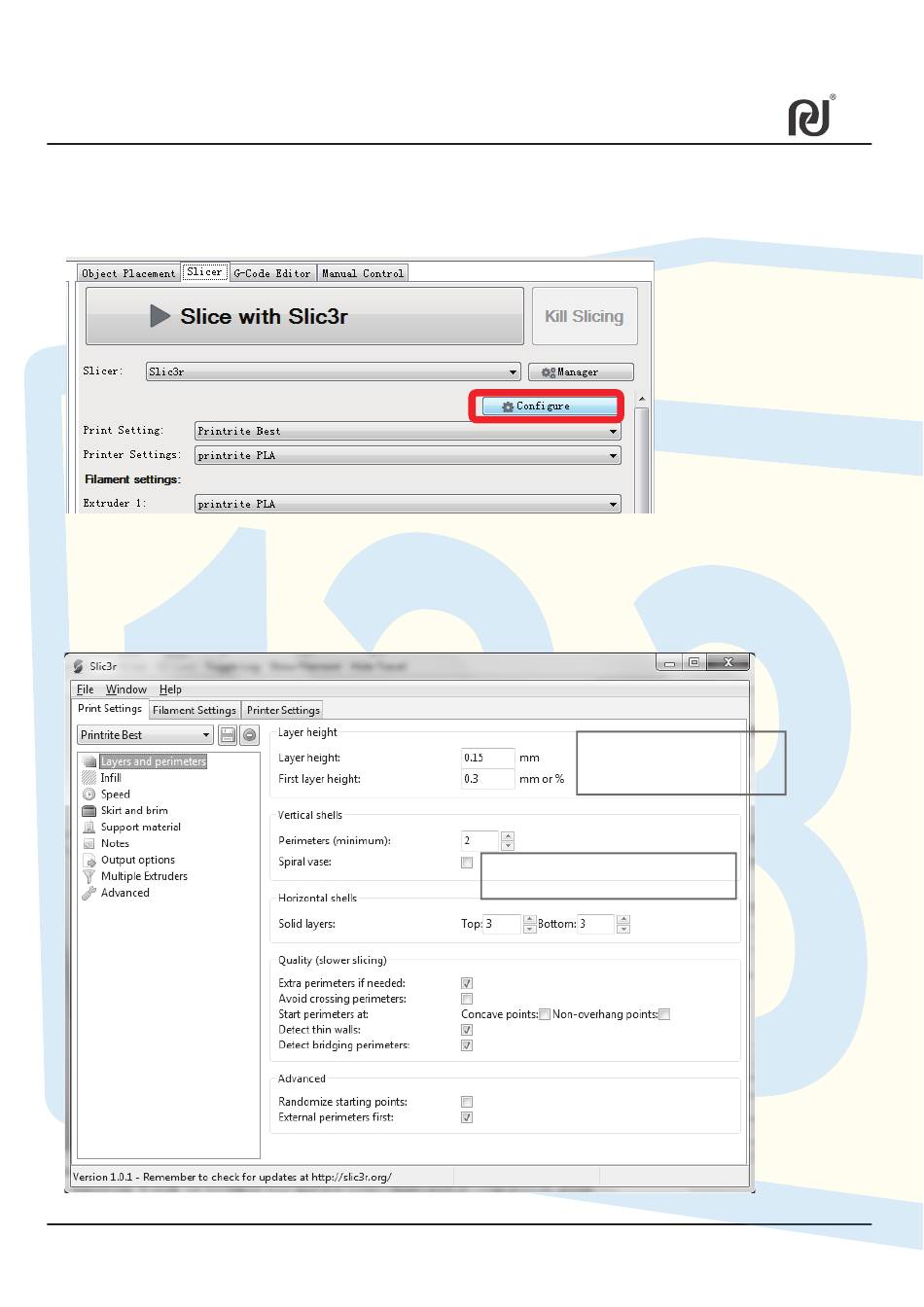Click the Slic3r window title icon

(x=79, y=666)
